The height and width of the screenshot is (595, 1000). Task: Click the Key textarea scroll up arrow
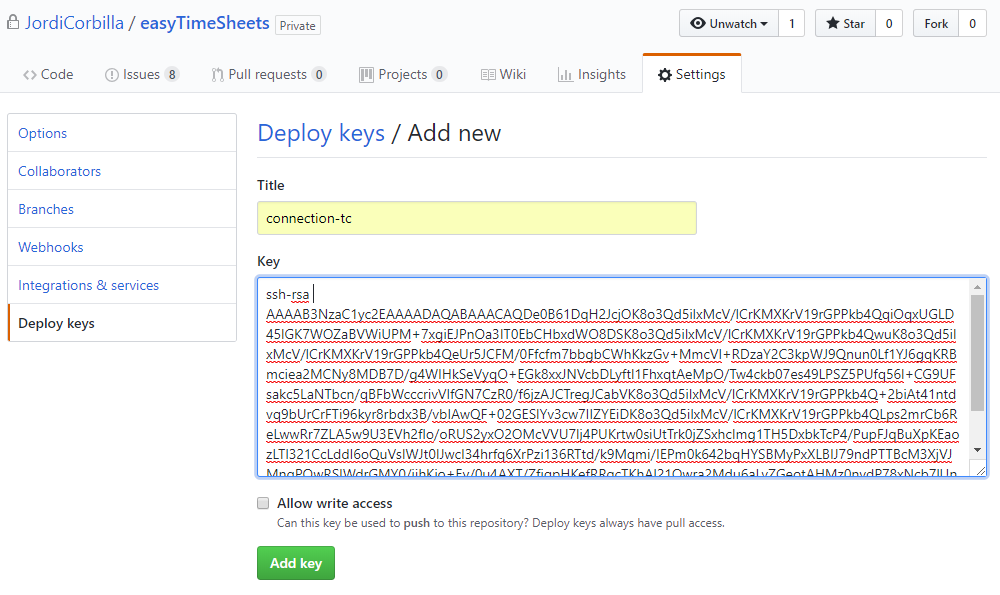click(977, 287)
